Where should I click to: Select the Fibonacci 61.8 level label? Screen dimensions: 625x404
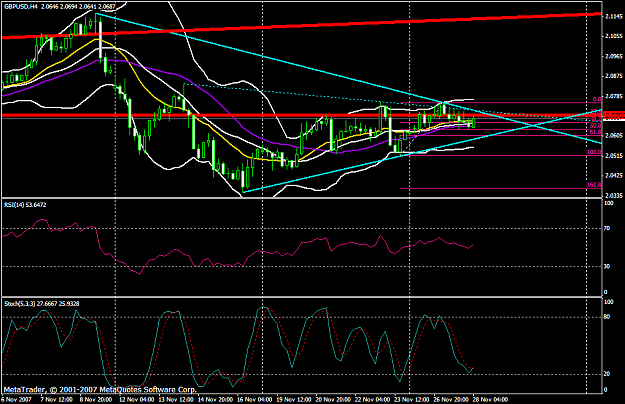pyautogui.click(x=596, y=132)
